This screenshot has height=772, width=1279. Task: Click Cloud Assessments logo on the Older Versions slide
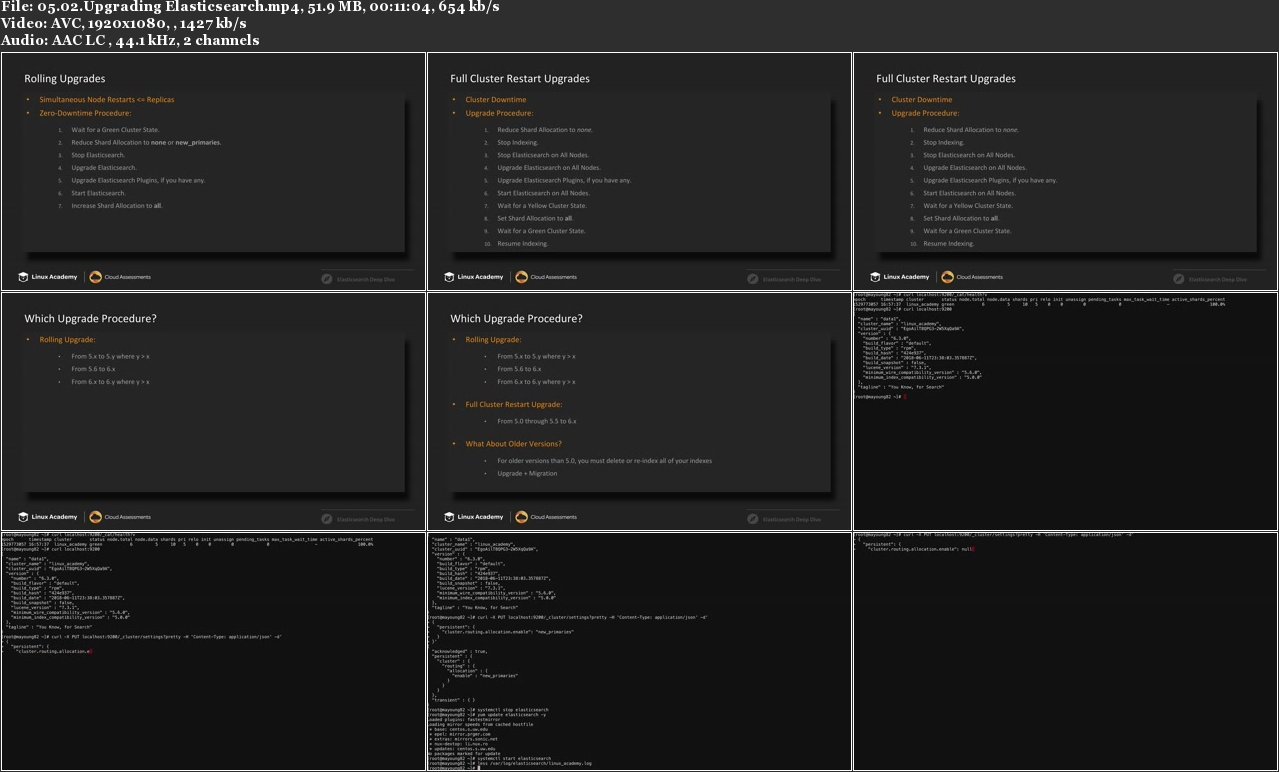click(547, 517)
